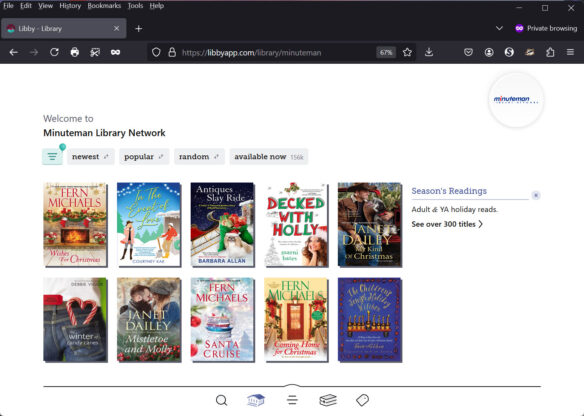
Task: Open the View menu
Action: click(45, 6)
